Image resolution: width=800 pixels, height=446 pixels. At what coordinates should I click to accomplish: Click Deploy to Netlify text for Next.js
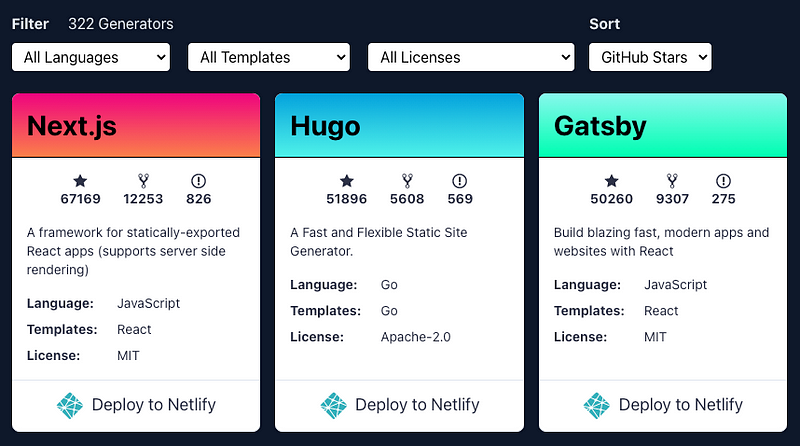tap(154, 405)
